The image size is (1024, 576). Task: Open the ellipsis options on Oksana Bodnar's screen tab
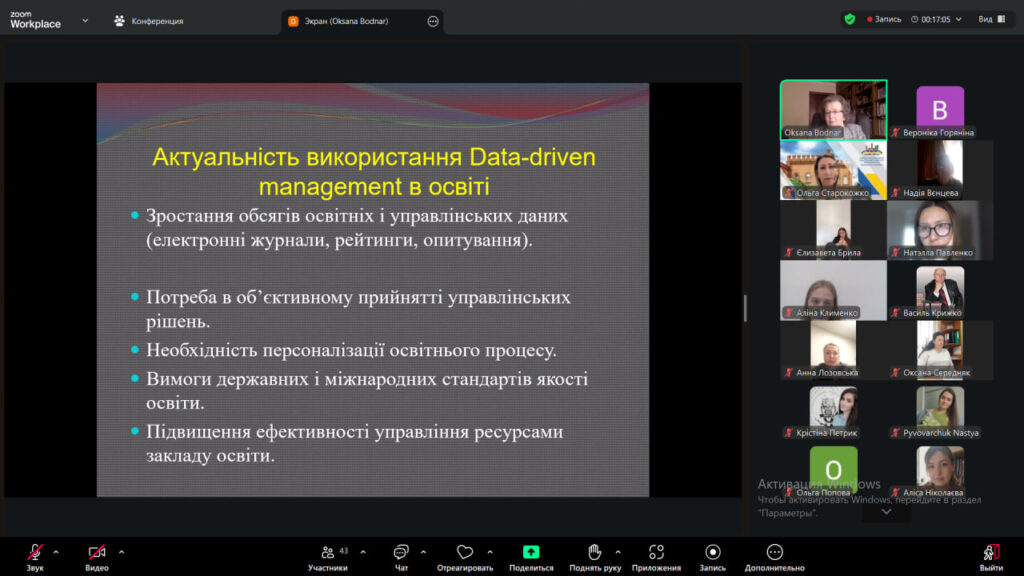point(433,21)
